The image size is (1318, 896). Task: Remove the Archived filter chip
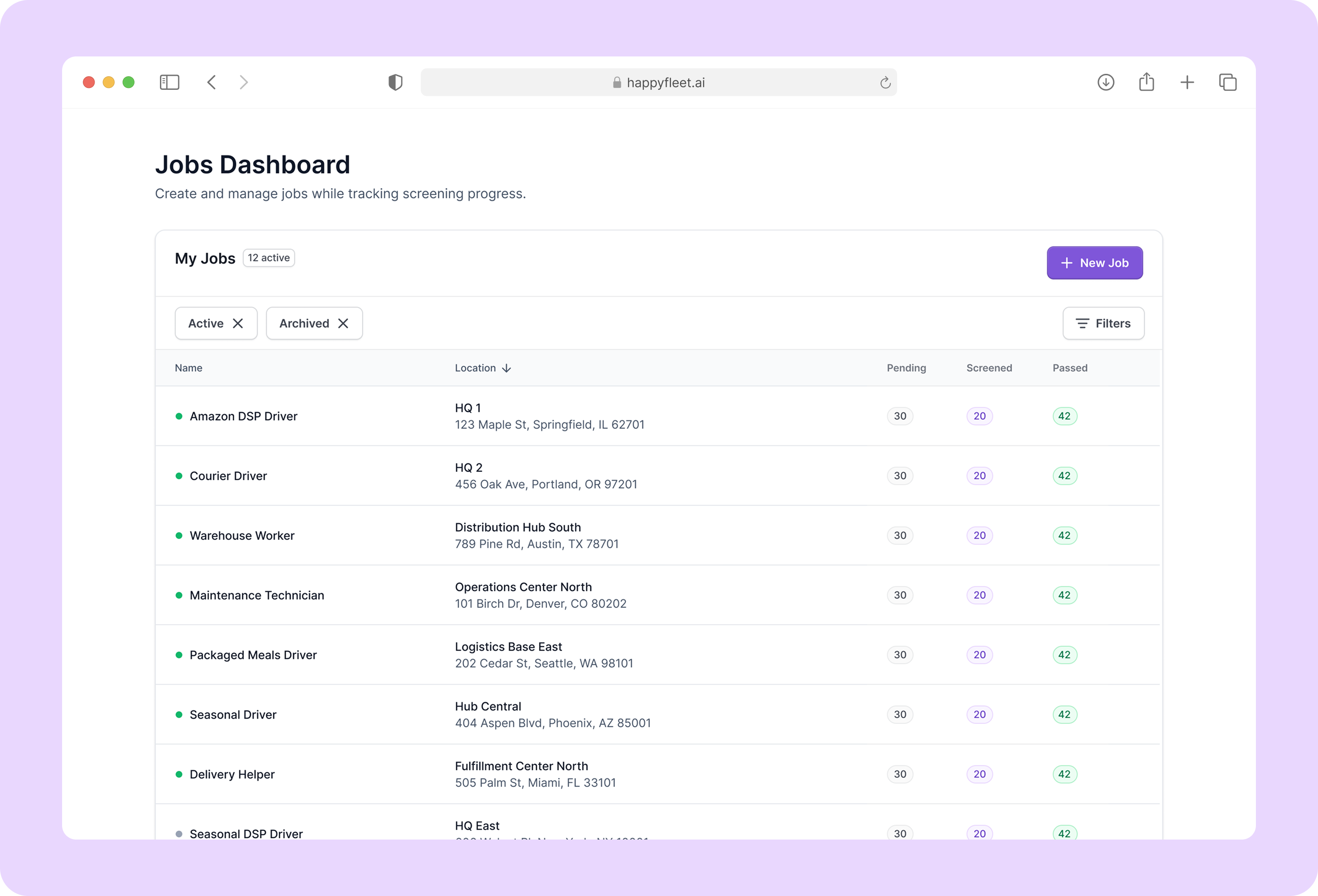click(x=343, y=323)
